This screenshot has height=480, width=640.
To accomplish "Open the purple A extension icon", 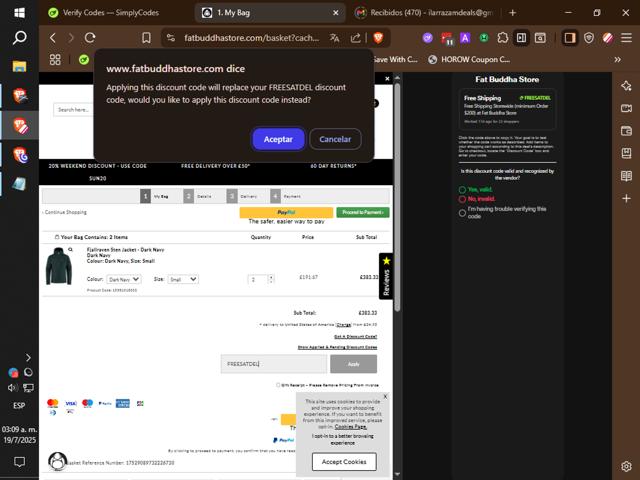I will tap(465, 38).
